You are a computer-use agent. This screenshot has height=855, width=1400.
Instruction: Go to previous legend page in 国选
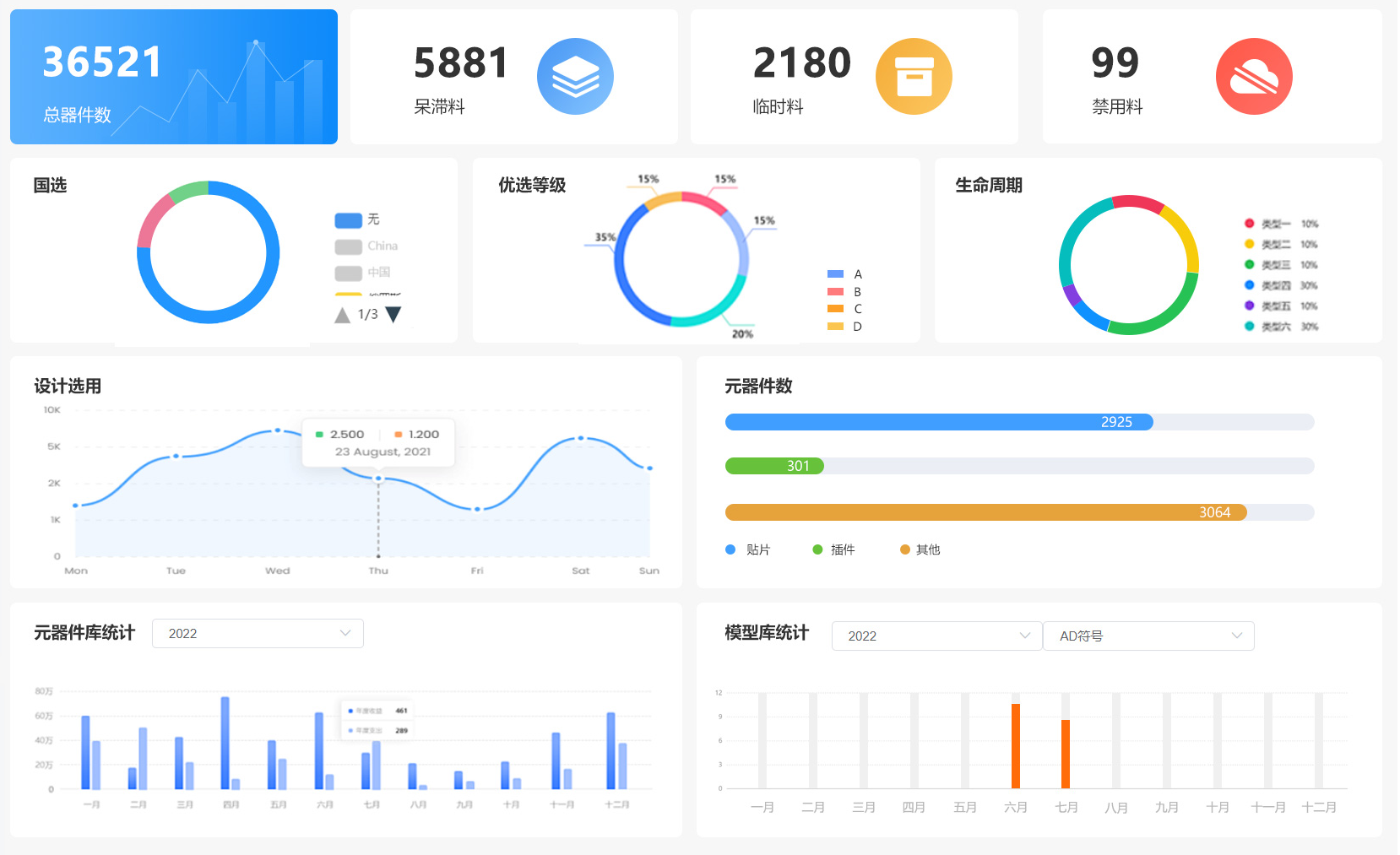tap(342, 315)
